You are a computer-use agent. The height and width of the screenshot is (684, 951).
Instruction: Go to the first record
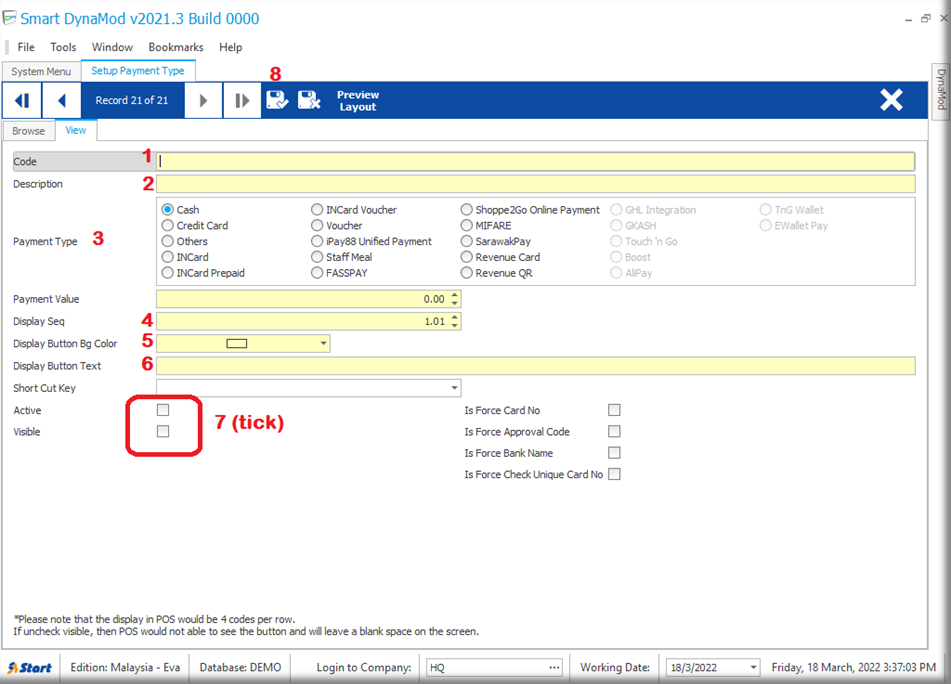(x=21, y=100)
